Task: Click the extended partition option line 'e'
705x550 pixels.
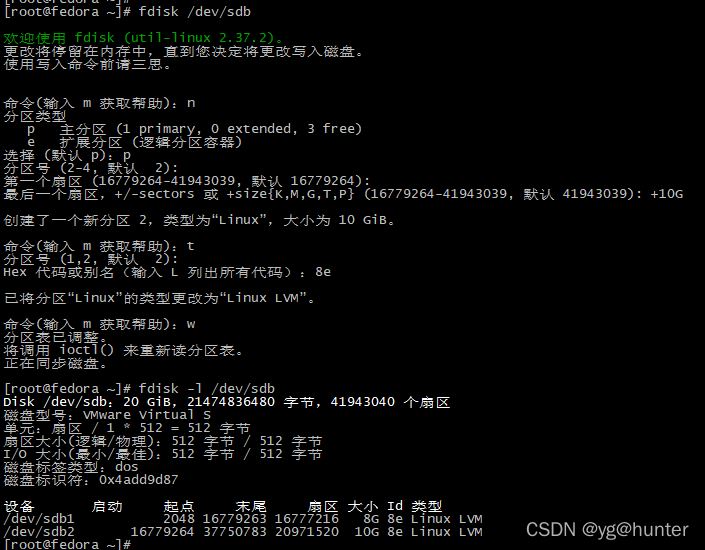Action: click(134, 143)
